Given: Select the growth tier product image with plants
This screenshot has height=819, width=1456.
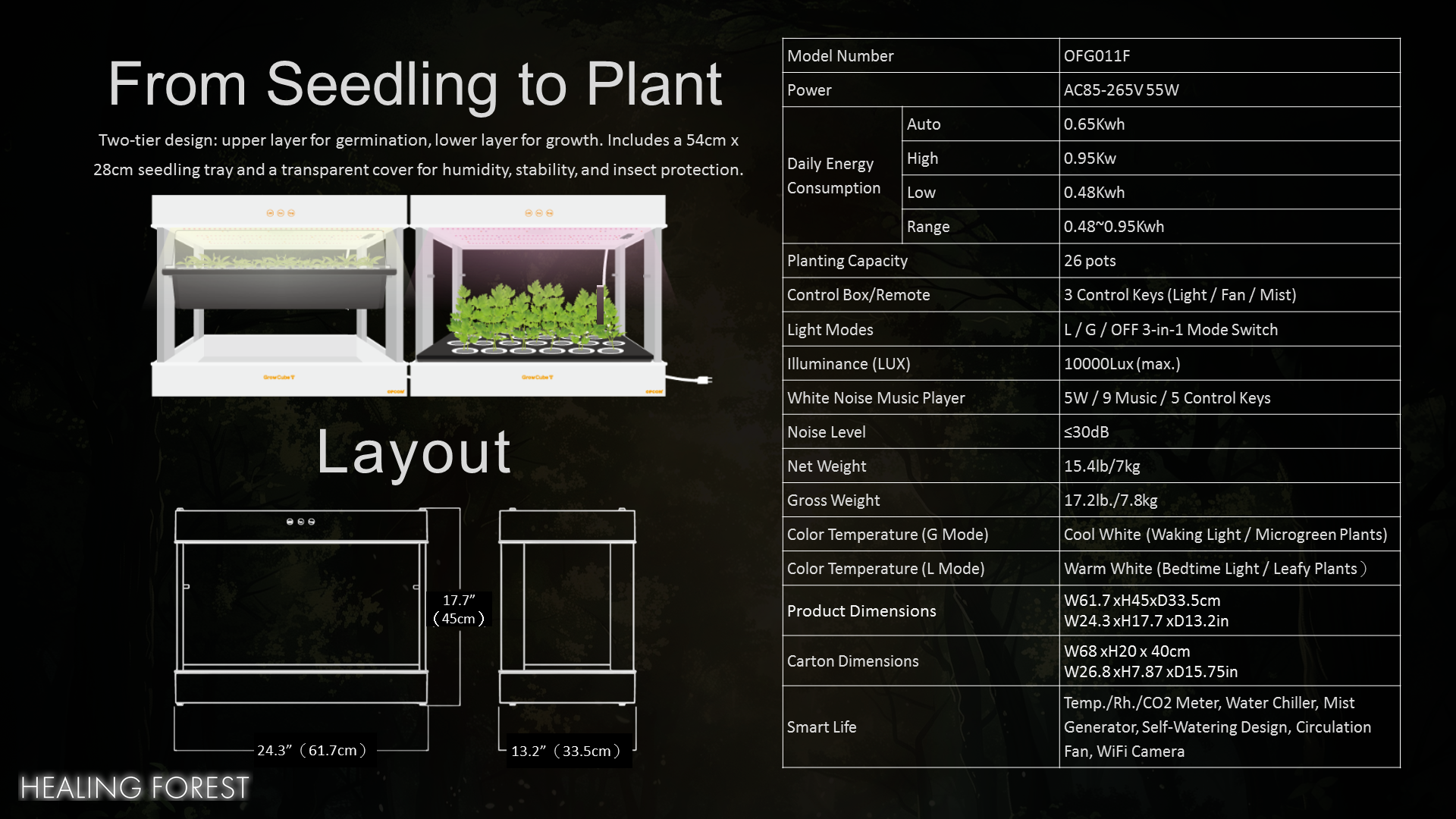Looking at the screenshot, I should [538, 296].
